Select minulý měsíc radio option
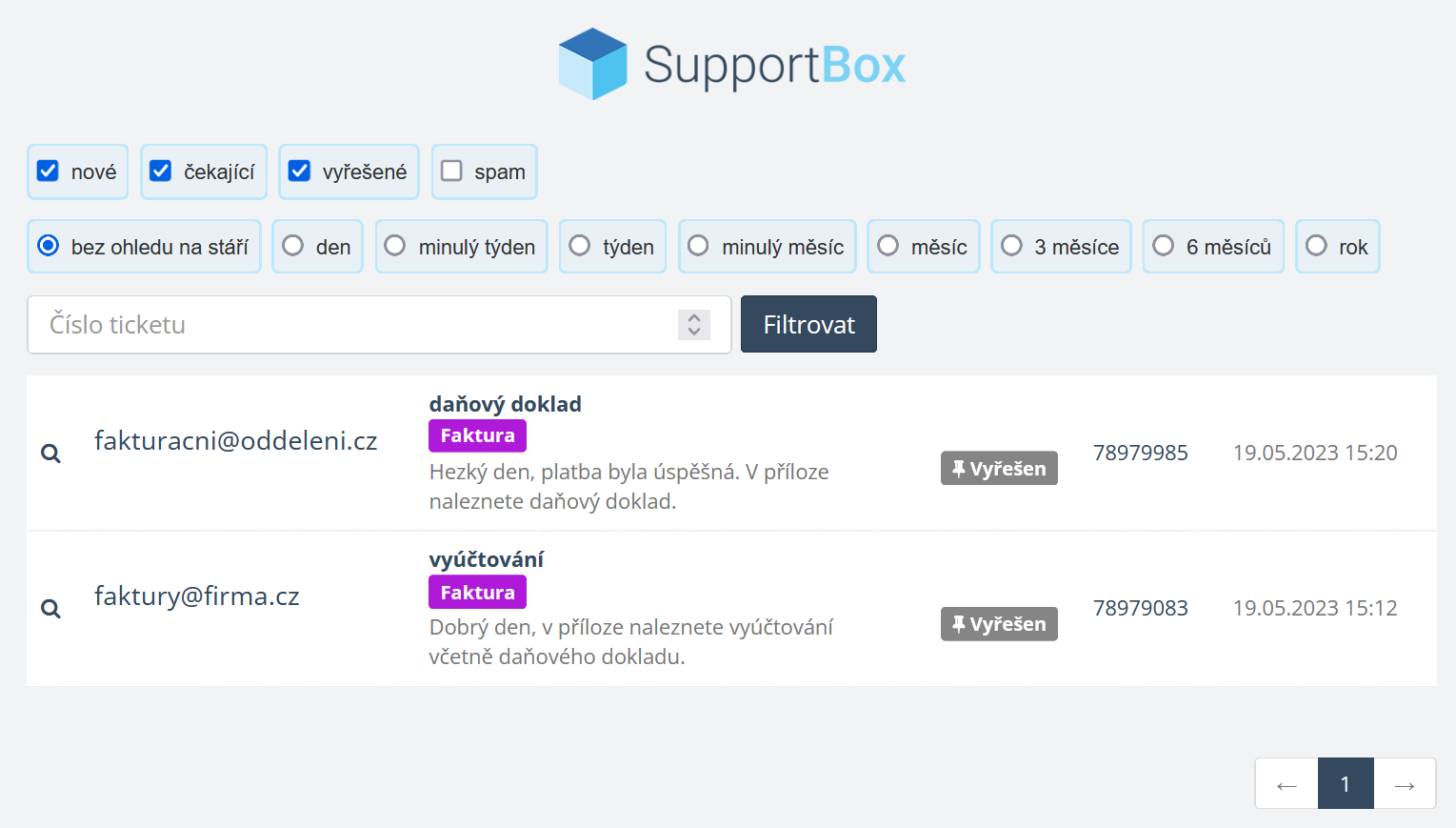 pos(698,246)
